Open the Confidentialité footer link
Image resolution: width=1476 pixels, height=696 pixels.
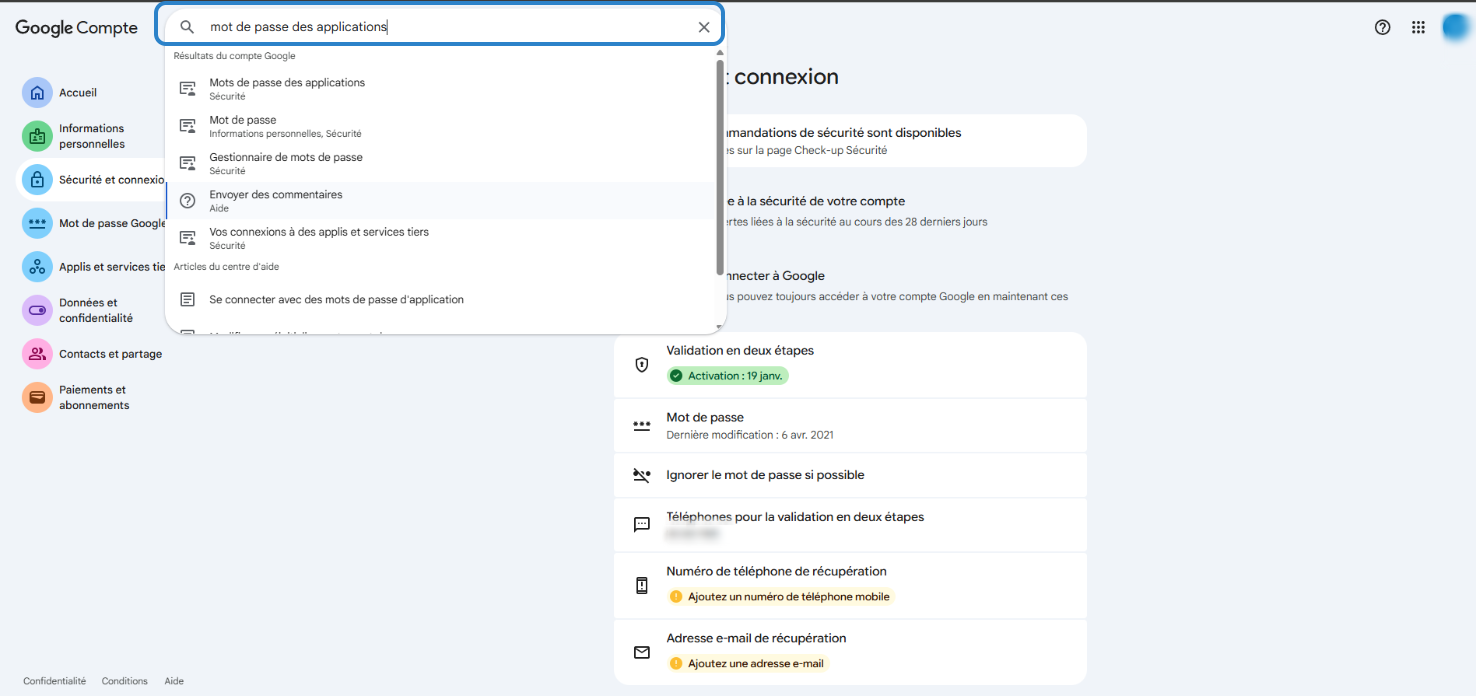click(55, 681)
